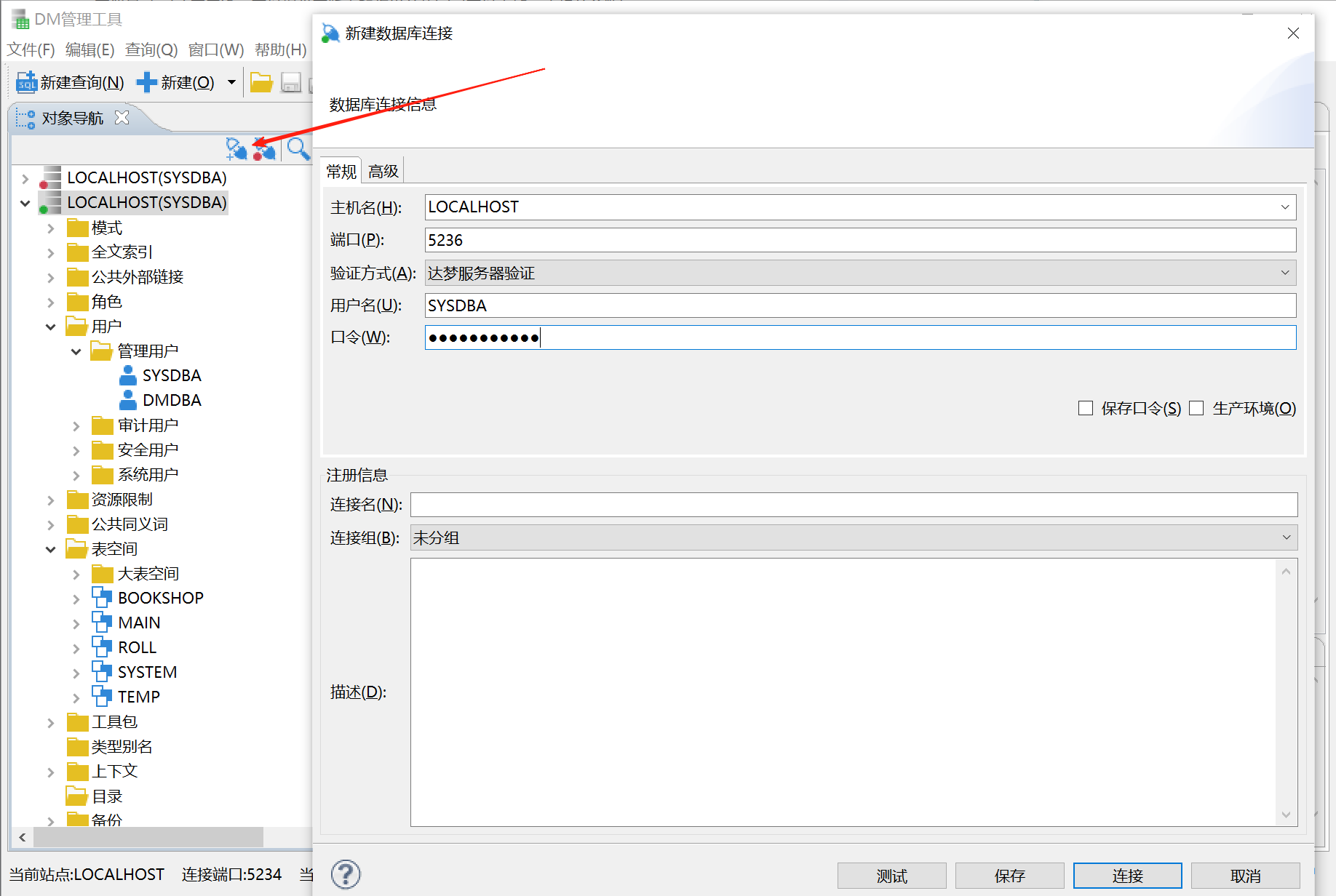Open the hostname (主机名) dropdown
Image resolution: width=1336 pixels, height=896 pixels.
[1285, 207]
